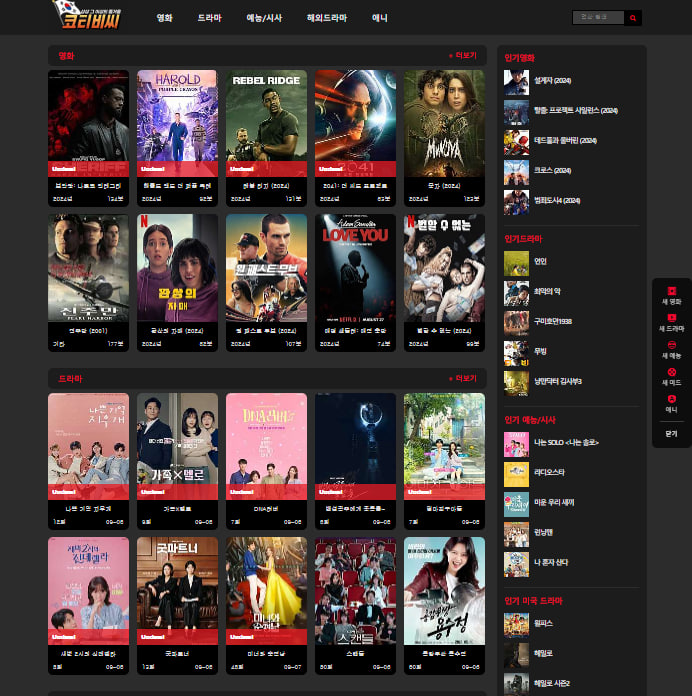Select 범죄도시4 (2024) in popular movies
This screenshot has height=696, width=692.
(557, 201)
